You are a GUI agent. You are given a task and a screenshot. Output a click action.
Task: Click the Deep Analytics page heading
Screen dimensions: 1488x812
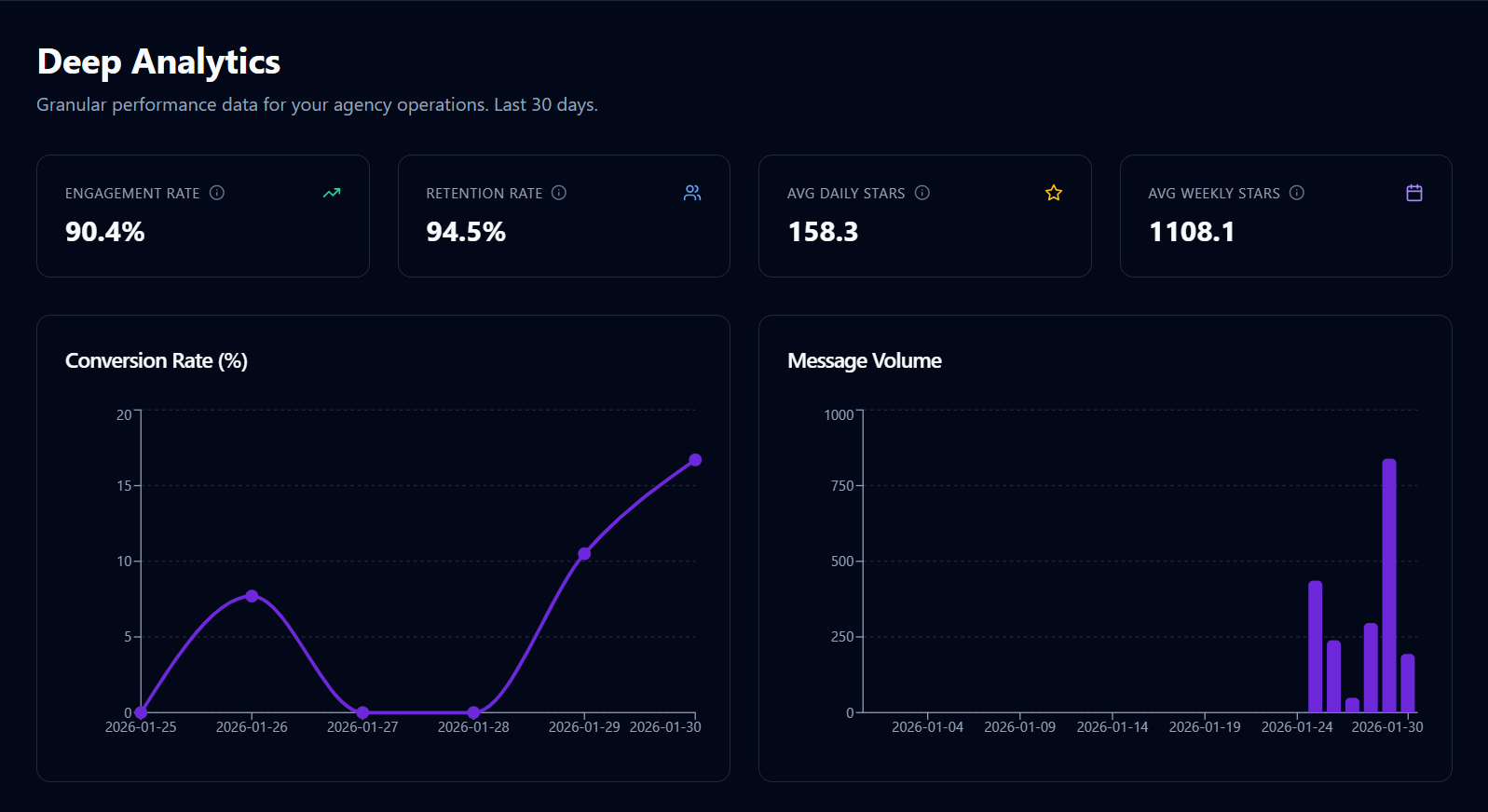coord(158,61)
